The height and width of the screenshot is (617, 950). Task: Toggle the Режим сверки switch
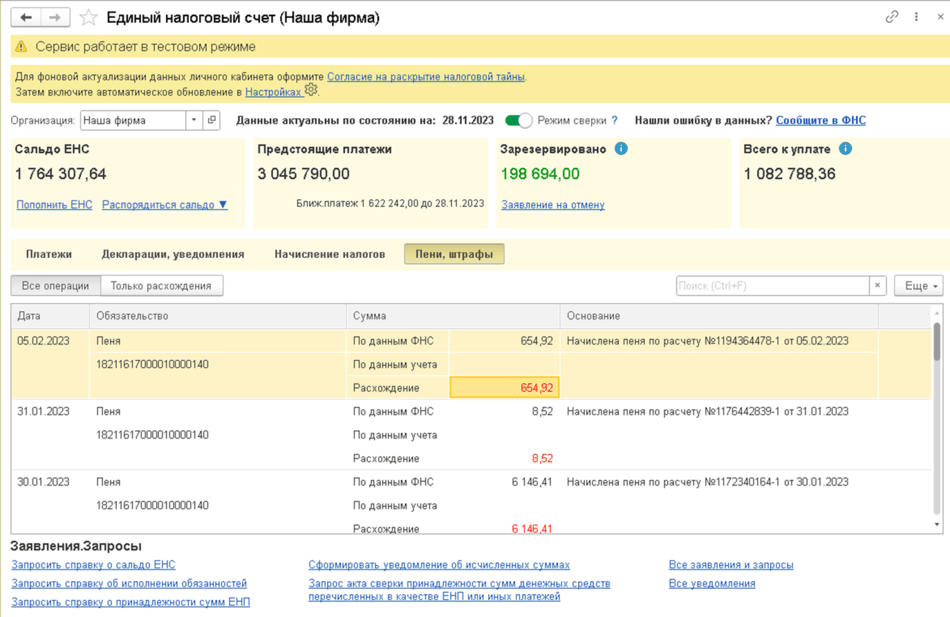518,120
